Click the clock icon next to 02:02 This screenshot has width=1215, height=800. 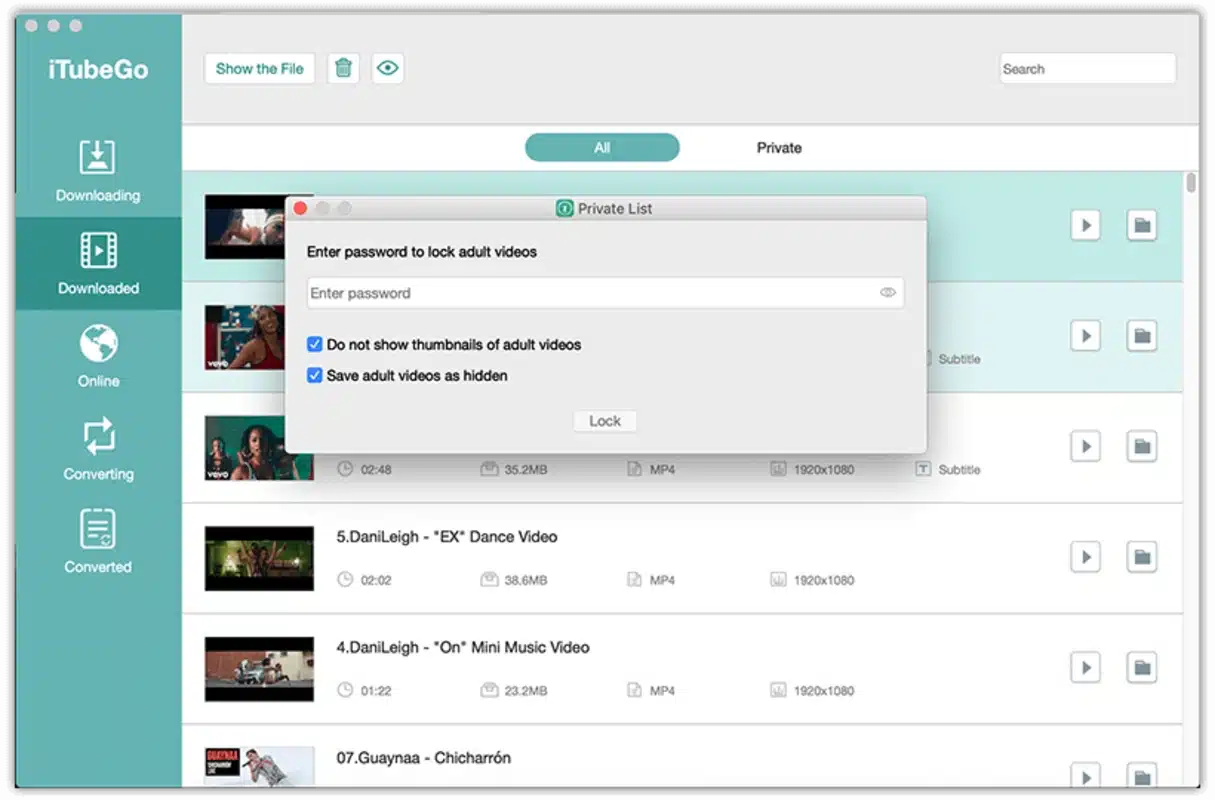click(345, 579)
